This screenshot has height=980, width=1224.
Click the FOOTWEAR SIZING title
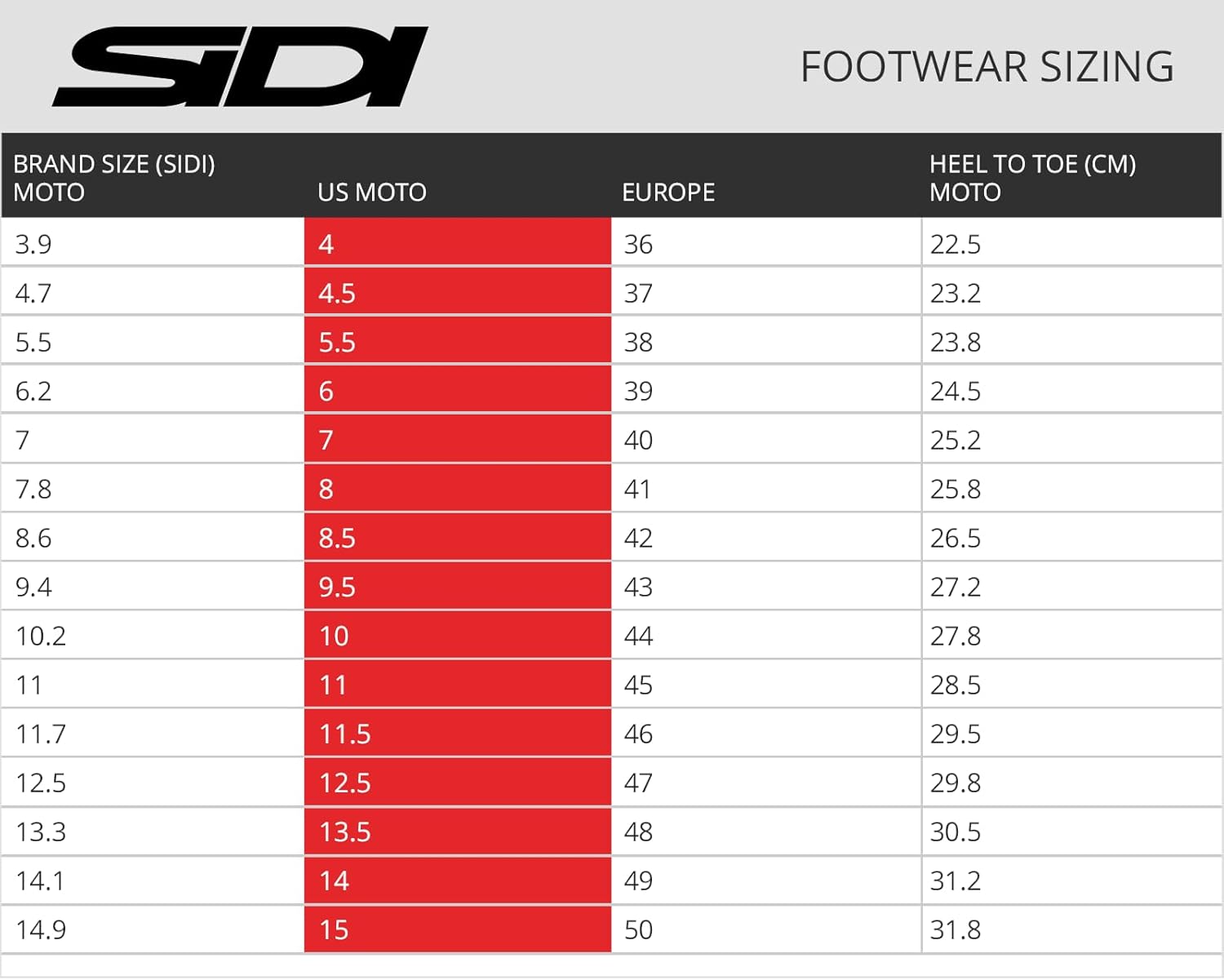tap(987, 67)
